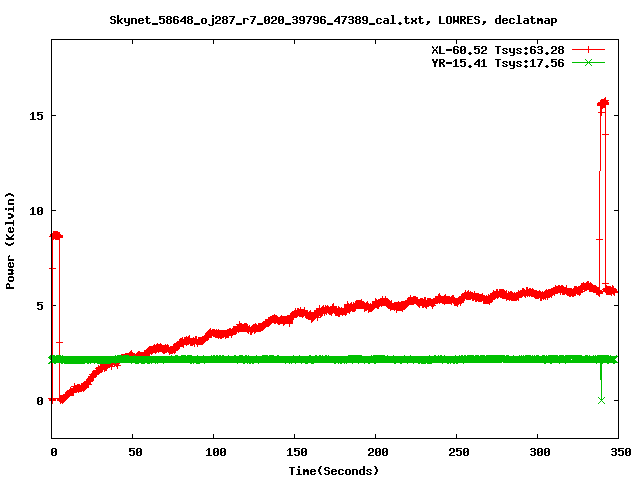Click the green line sample in the legend

pyautogui.click(x=588, y=63)
